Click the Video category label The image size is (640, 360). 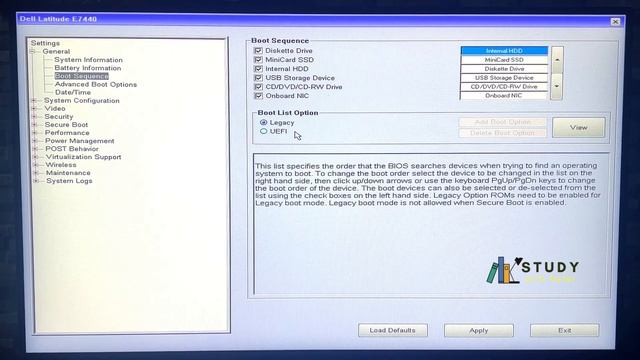click(55, 109)
